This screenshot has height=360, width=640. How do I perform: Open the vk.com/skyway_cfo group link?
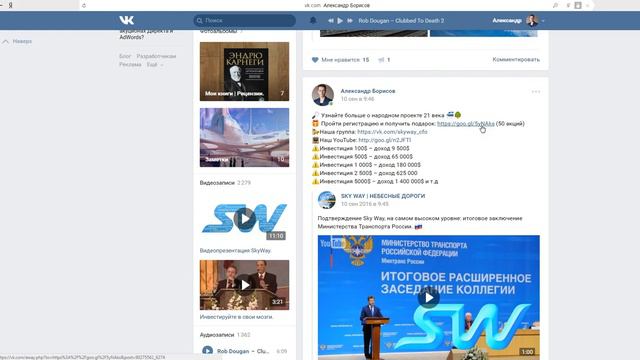(x=392, y=132)
